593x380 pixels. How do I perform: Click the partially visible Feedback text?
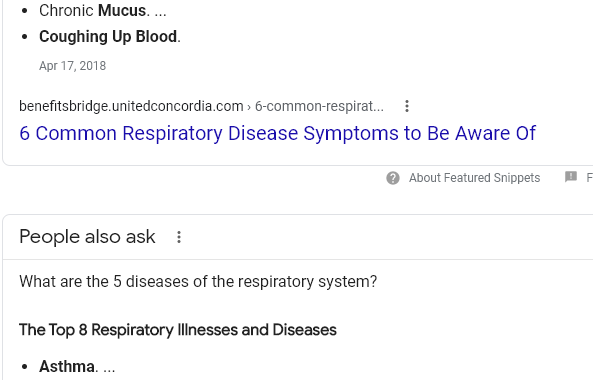(x=589, y=178)
